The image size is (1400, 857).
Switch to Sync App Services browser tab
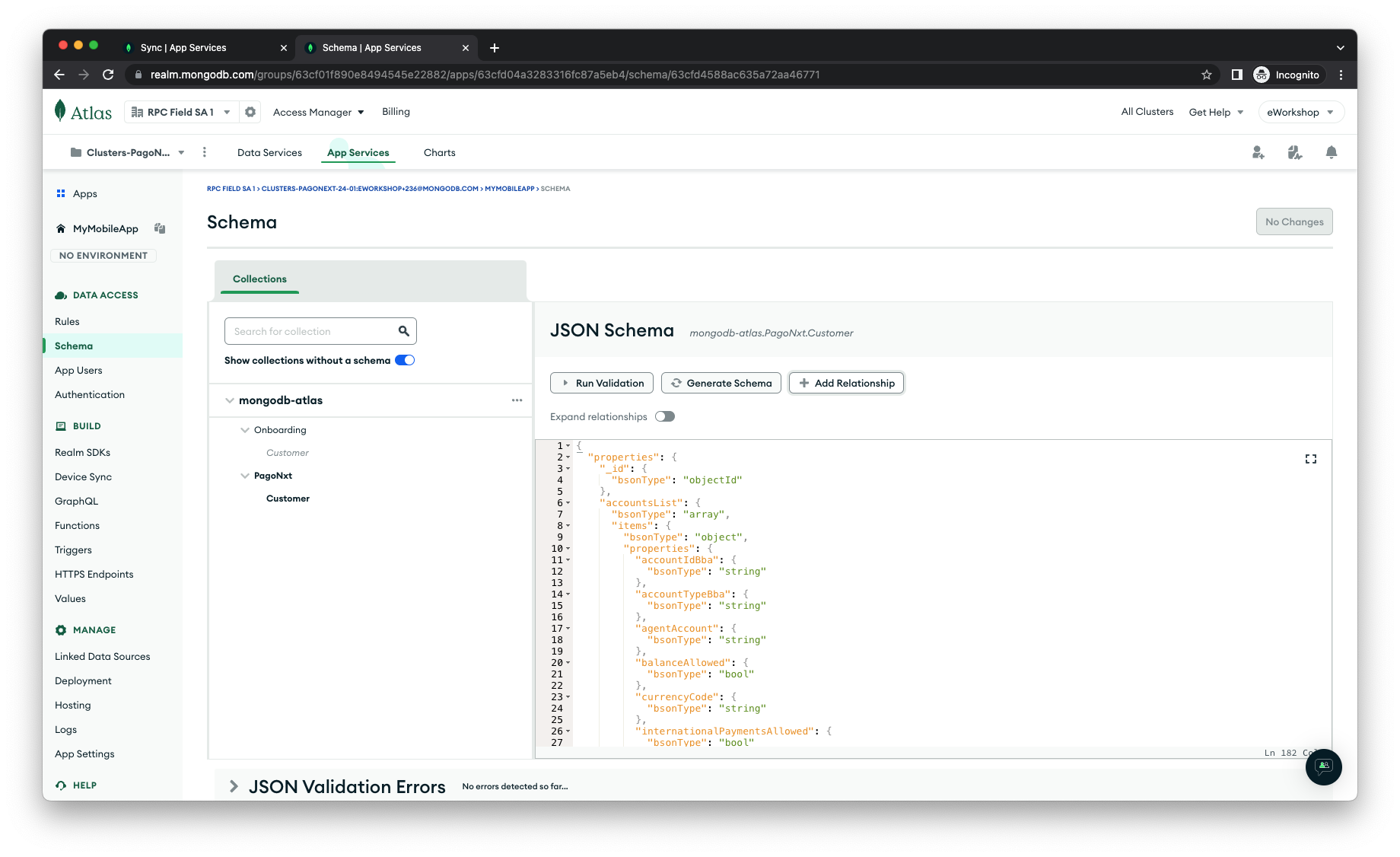[x=205, y=48]
